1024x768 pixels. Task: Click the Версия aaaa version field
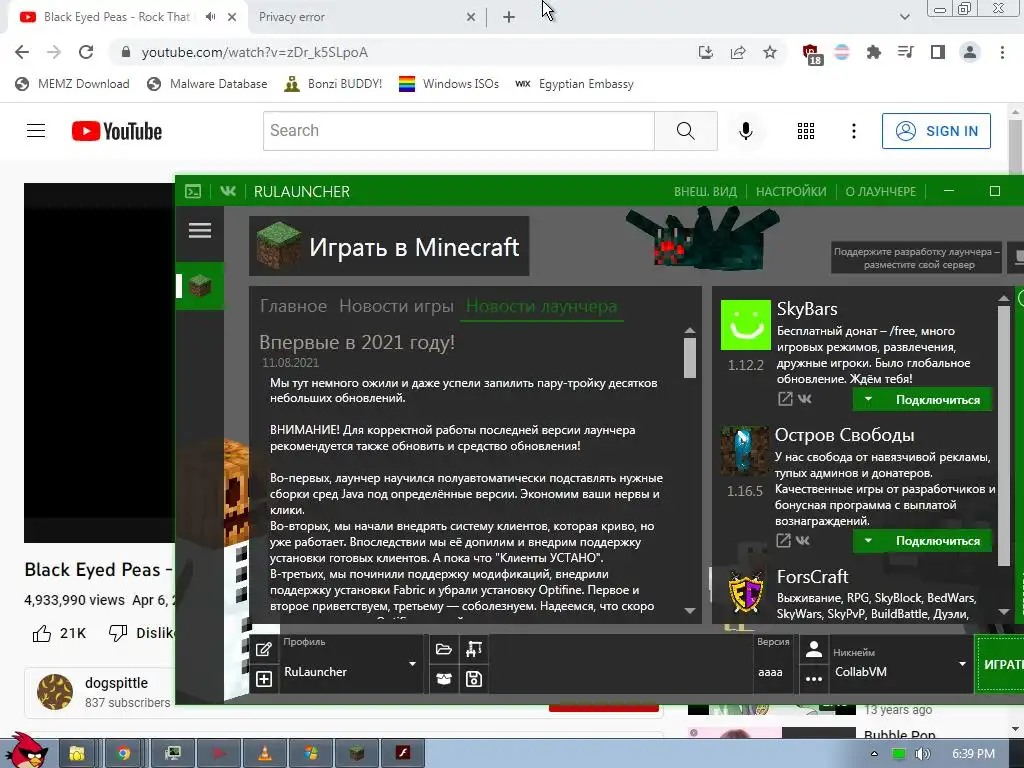click(x=773, y=664)
